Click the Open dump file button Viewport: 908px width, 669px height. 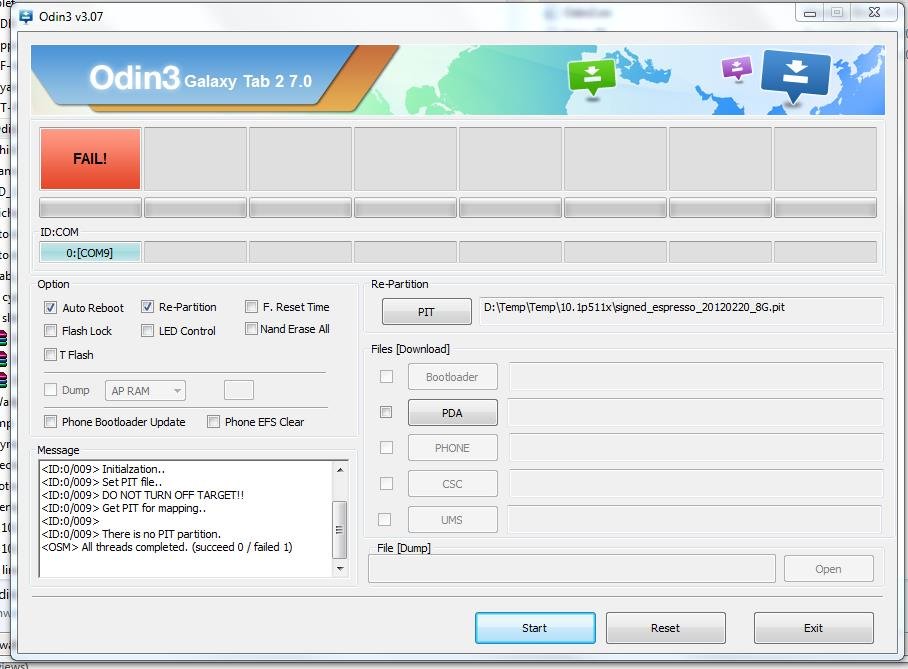click(x=829, y=569)
